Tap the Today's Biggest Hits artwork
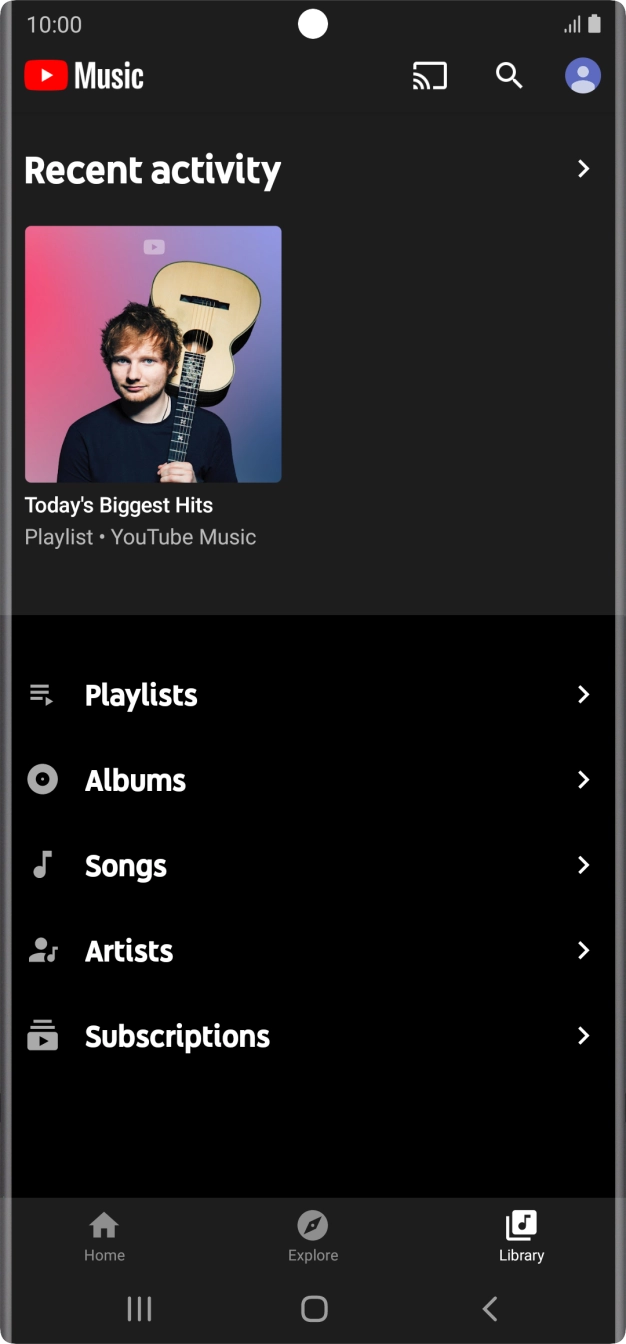 pyautogui.click(x=152, y=353)
